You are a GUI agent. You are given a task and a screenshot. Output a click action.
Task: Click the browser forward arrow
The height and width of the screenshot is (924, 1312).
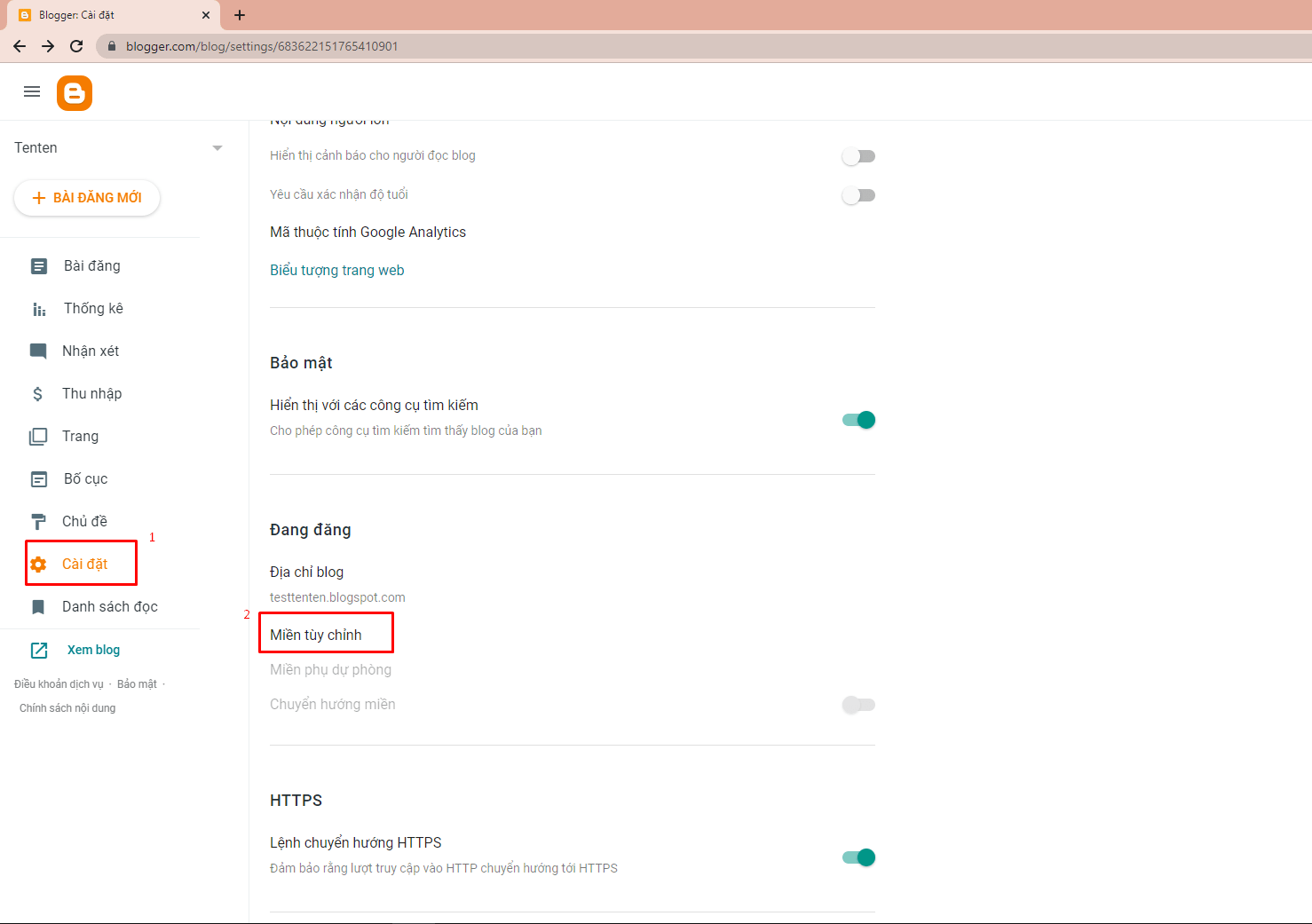pyautogui.click(x=48, y=46)
